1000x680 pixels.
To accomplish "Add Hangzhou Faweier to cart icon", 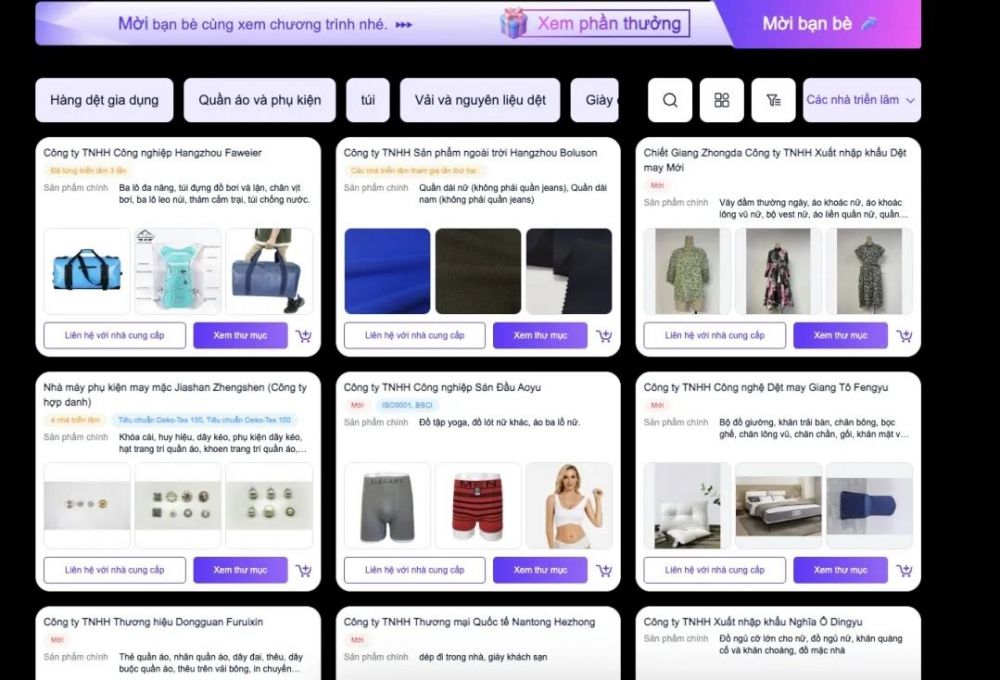I will coord(304,336).
